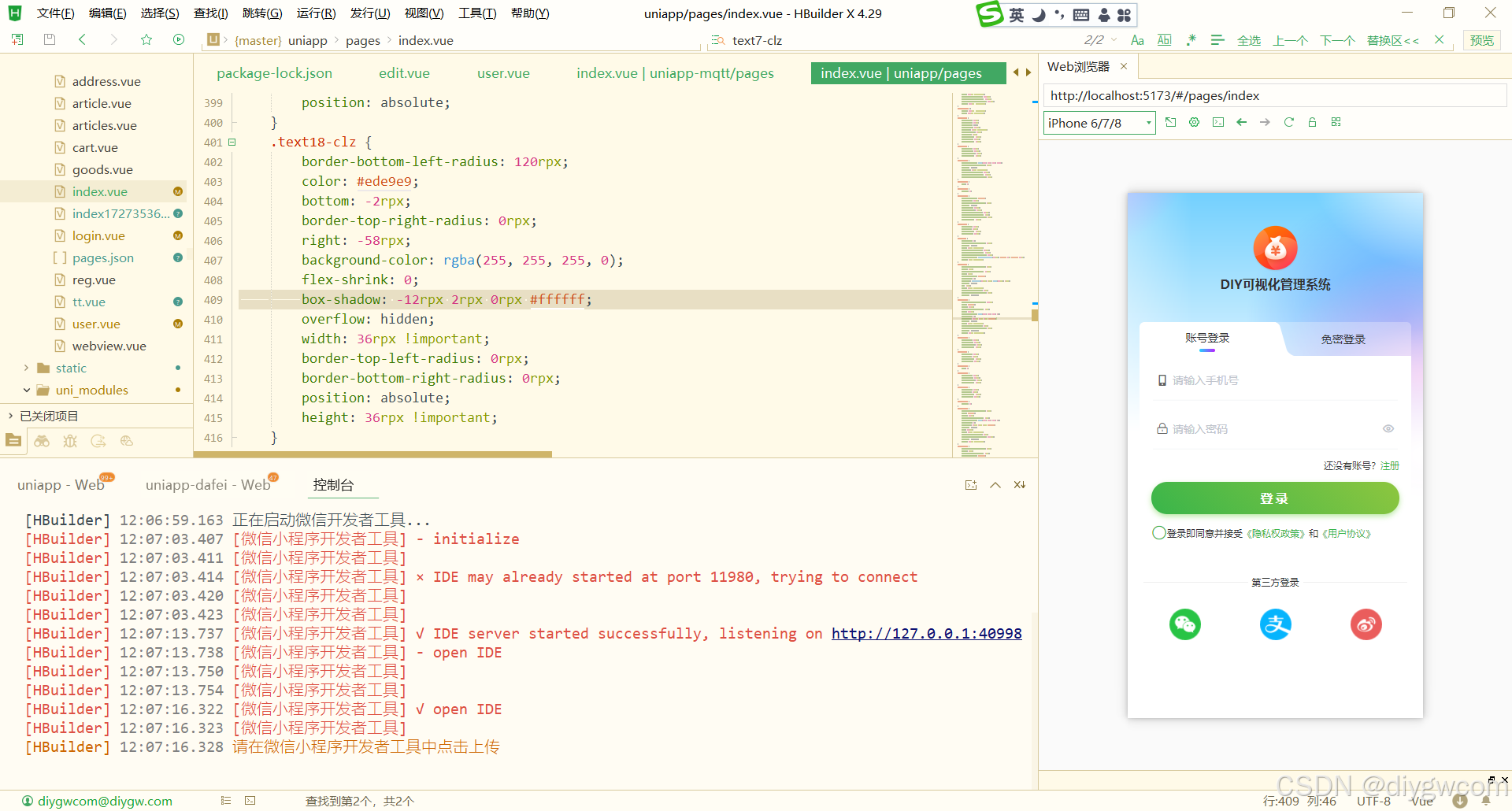Open the iPhone 6/7/8 device dropdown
This screenshot has height=811, width=1512.
tap(1099, 123)
